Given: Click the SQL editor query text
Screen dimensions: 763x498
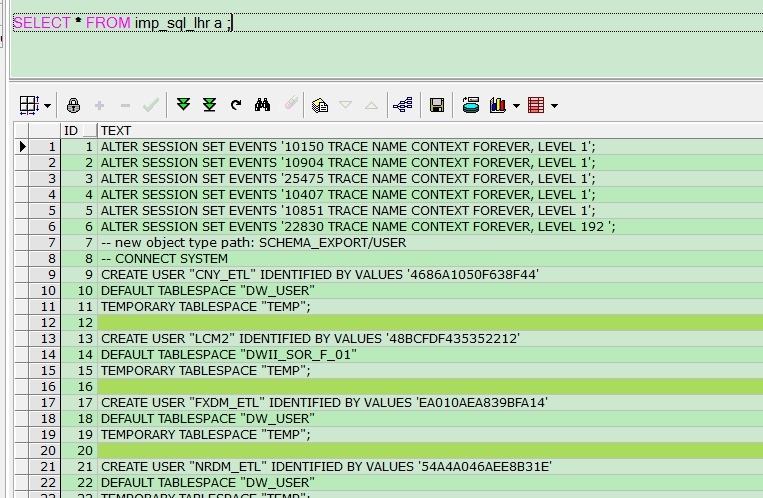Looking at the screenshot, I should (x=120, y=22).
